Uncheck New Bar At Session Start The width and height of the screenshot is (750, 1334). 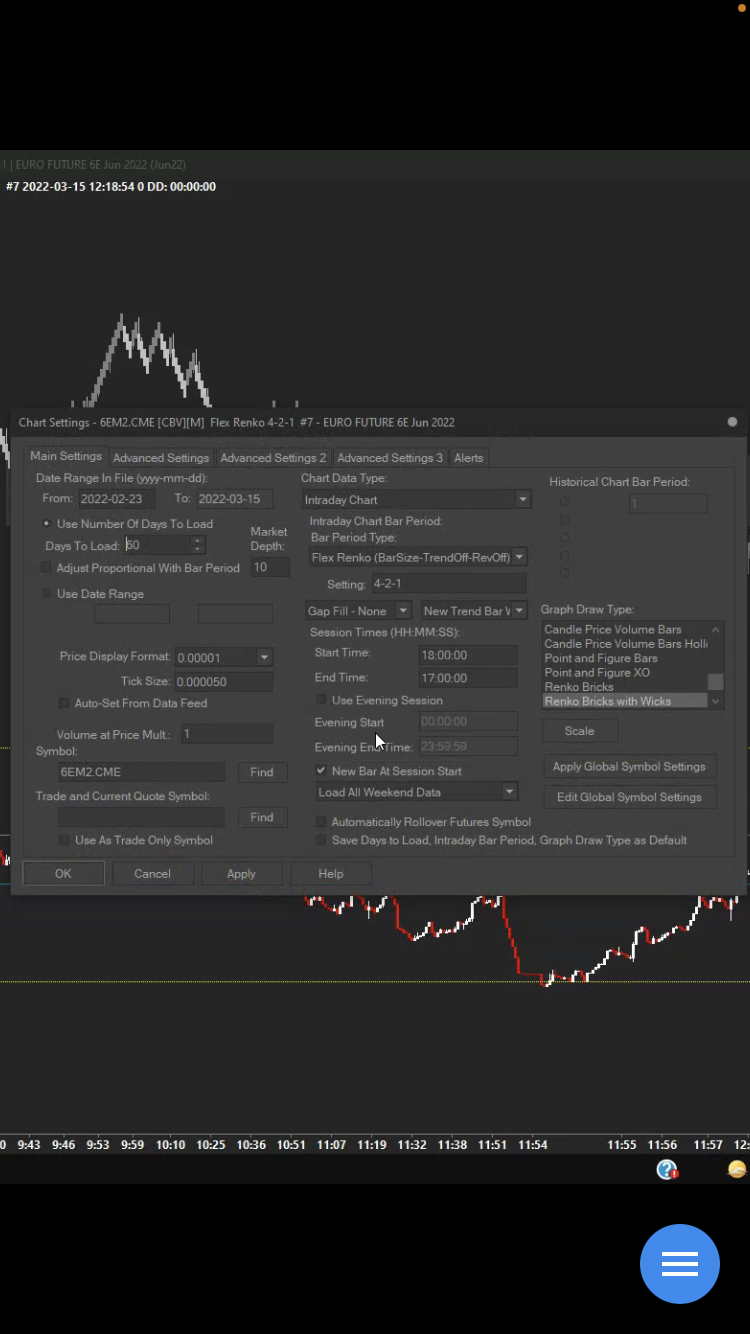click(x=322, y=771)
